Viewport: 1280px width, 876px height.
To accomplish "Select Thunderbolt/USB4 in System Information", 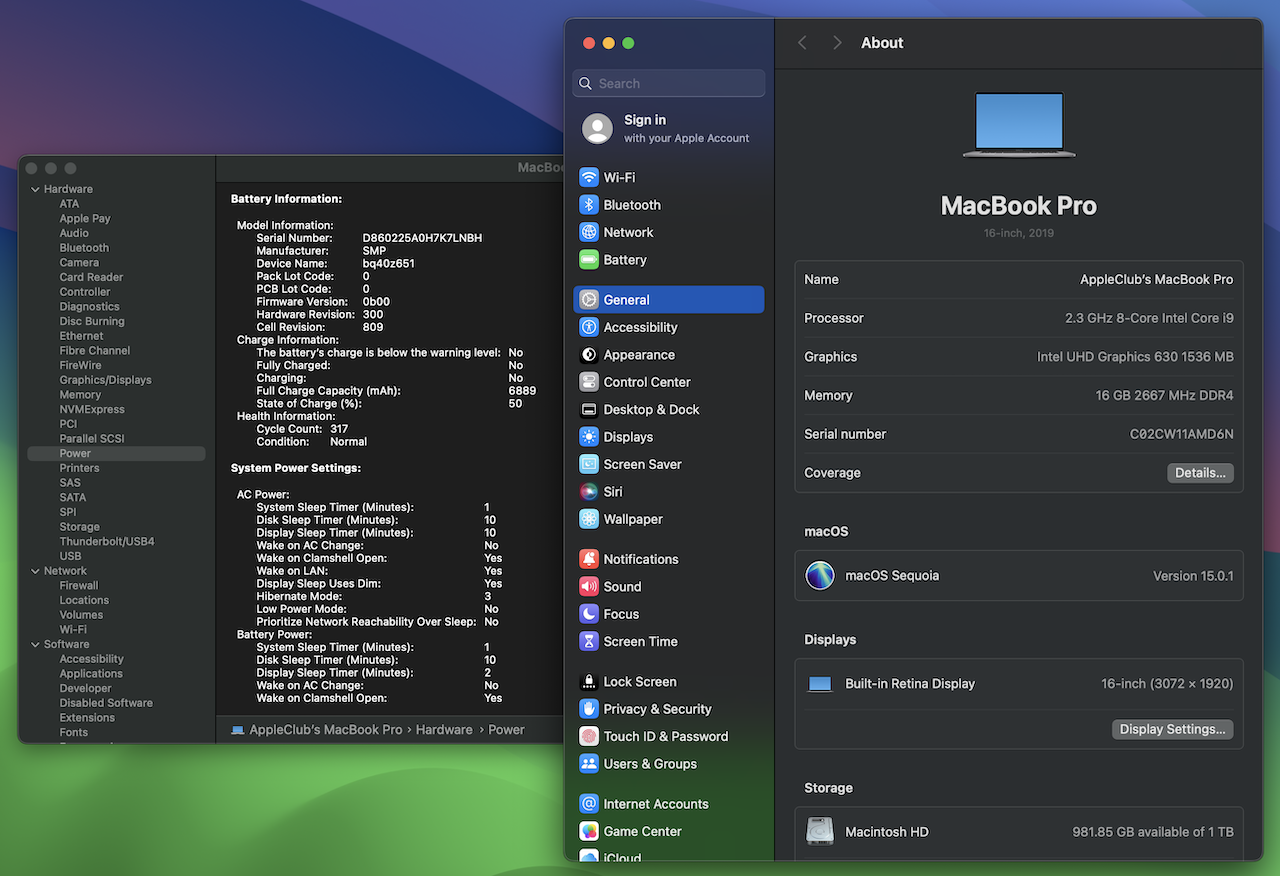I will click(x=107, y=542).
